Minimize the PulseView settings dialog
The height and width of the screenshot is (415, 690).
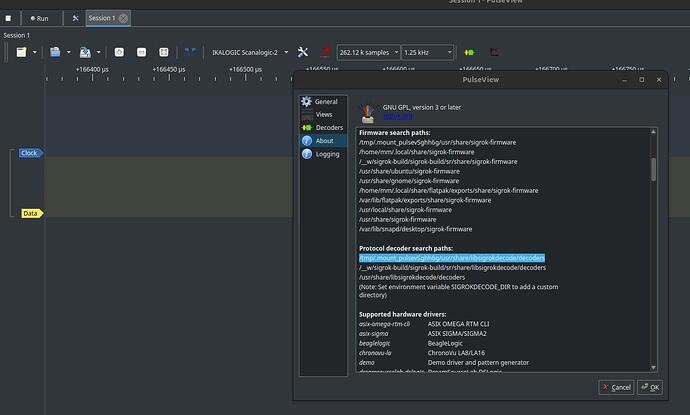tap(624, 80)
